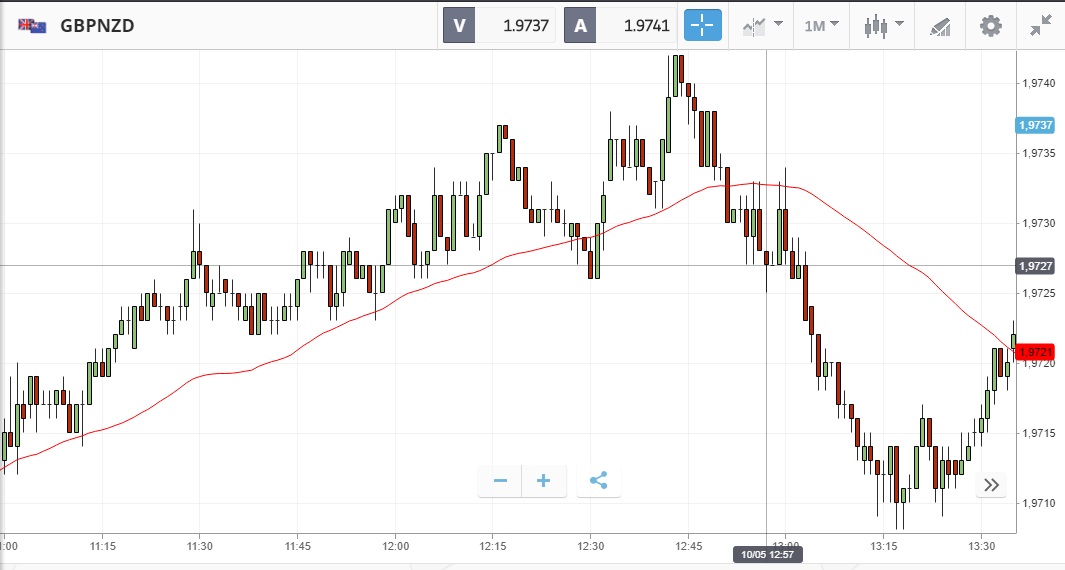
Task: Zoom in the chart with plus button
Action: click(x=544, y=481)
